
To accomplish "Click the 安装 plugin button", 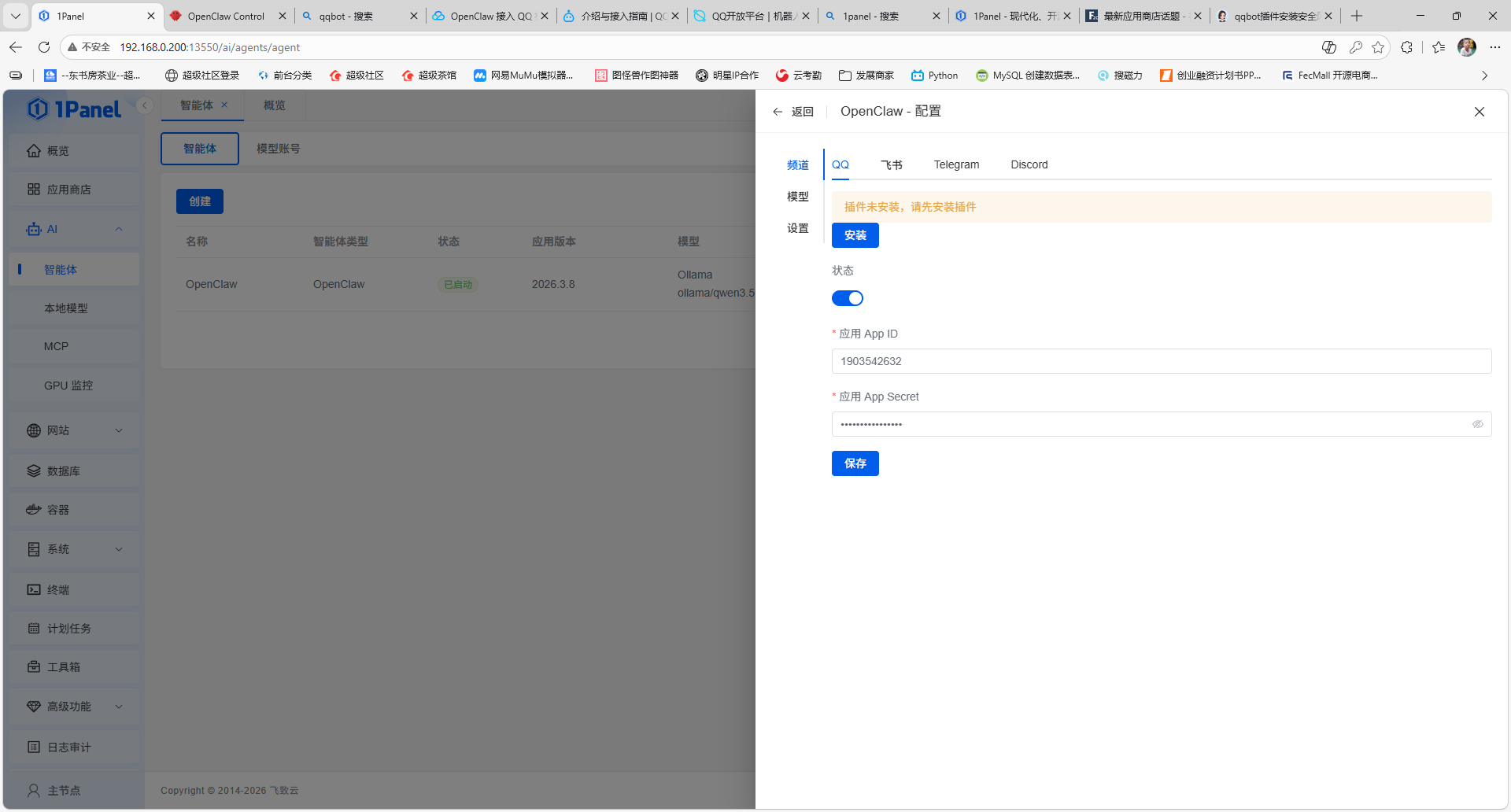I will pyautogui.click(x=855, y=235).
